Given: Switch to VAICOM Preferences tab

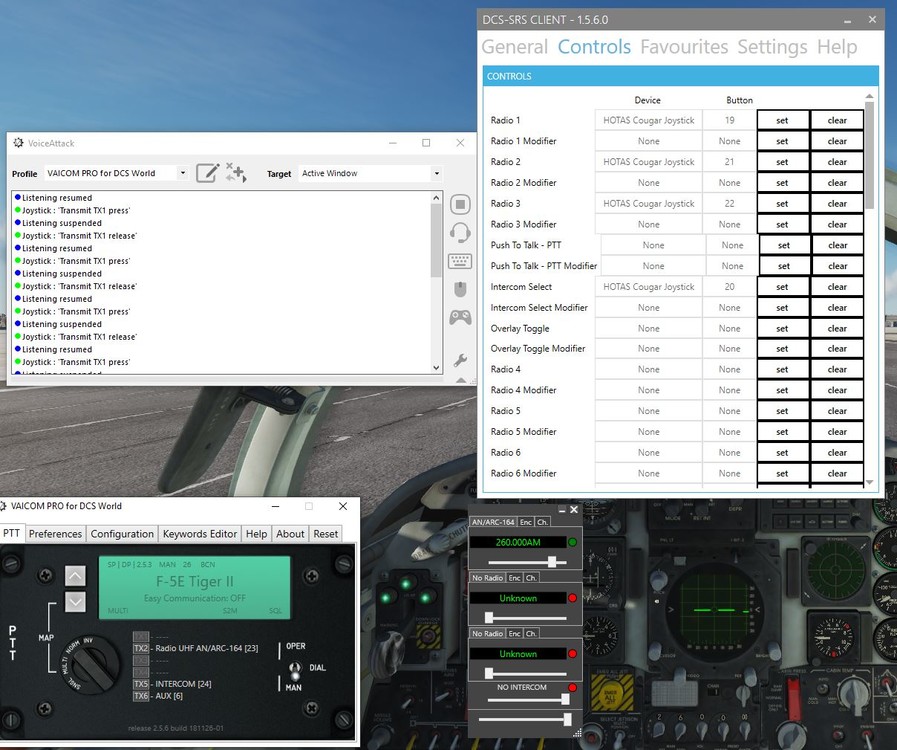Looking at the screenshot, I should (x=55, y=533).
